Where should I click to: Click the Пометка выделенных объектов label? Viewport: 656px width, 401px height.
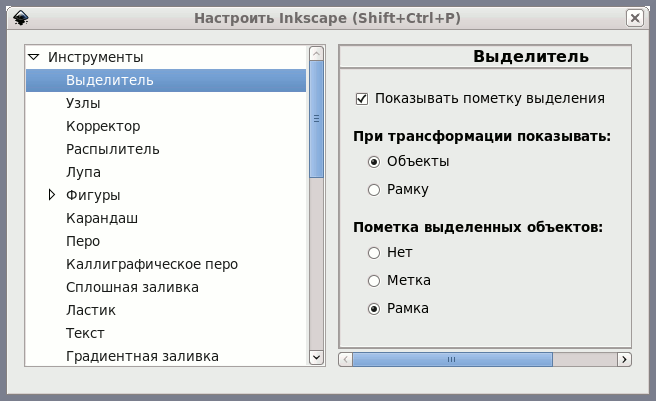coord(478,227)
